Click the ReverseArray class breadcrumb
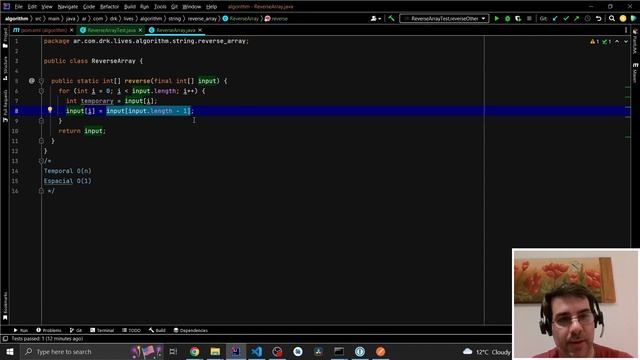The image size is (640, 360). (x=241, y=18)
